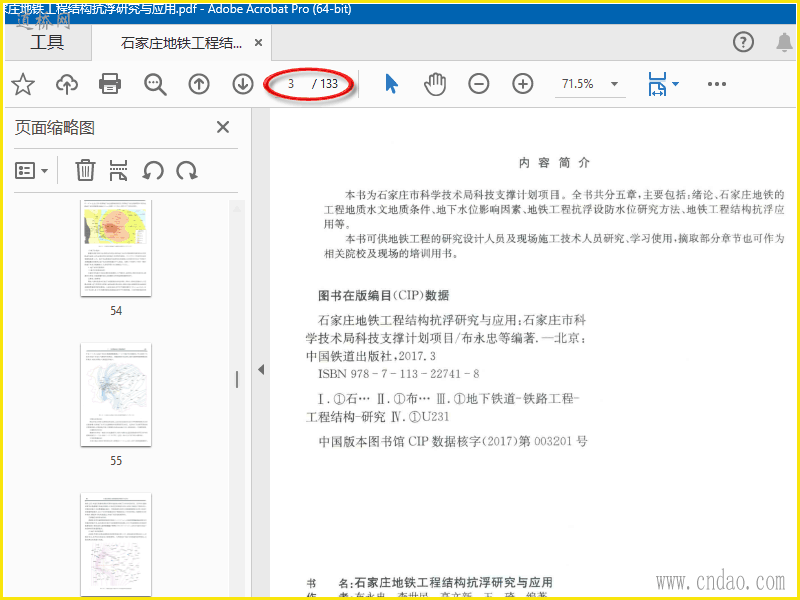Click the 图书在版编目(CIP)数据 heading
Image resolution: width=800 pixels, height=600 pixels.
click(384, 295)
